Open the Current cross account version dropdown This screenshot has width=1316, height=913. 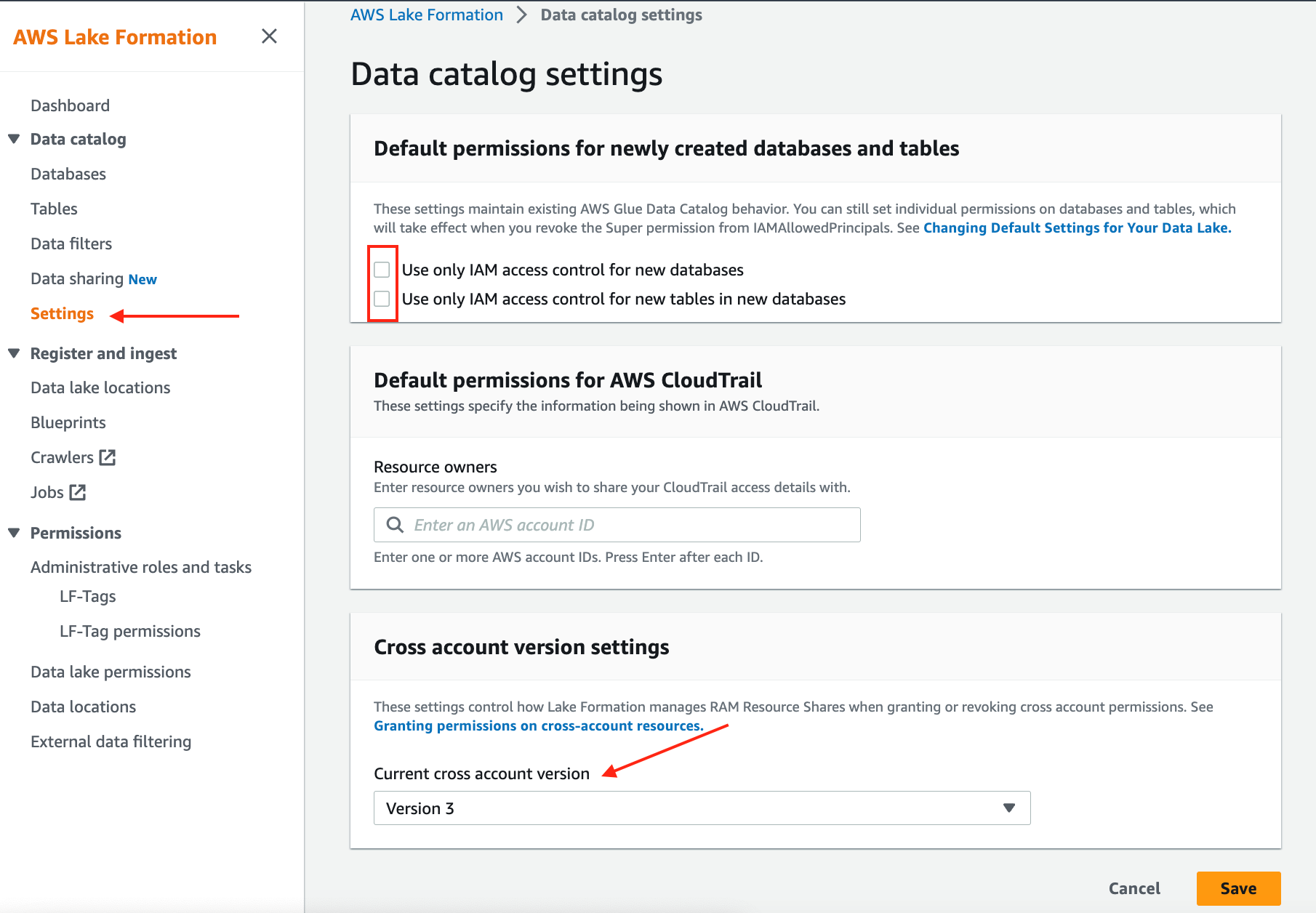[1009, 808]
